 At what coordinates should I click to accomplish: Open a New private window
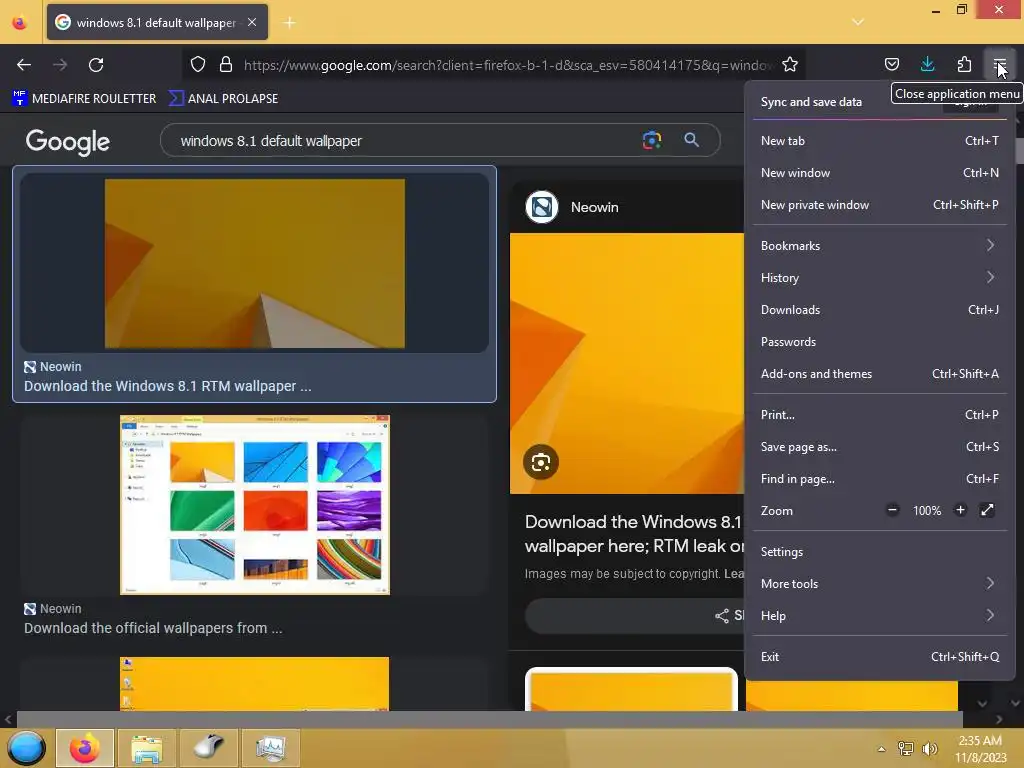(880, 204)
